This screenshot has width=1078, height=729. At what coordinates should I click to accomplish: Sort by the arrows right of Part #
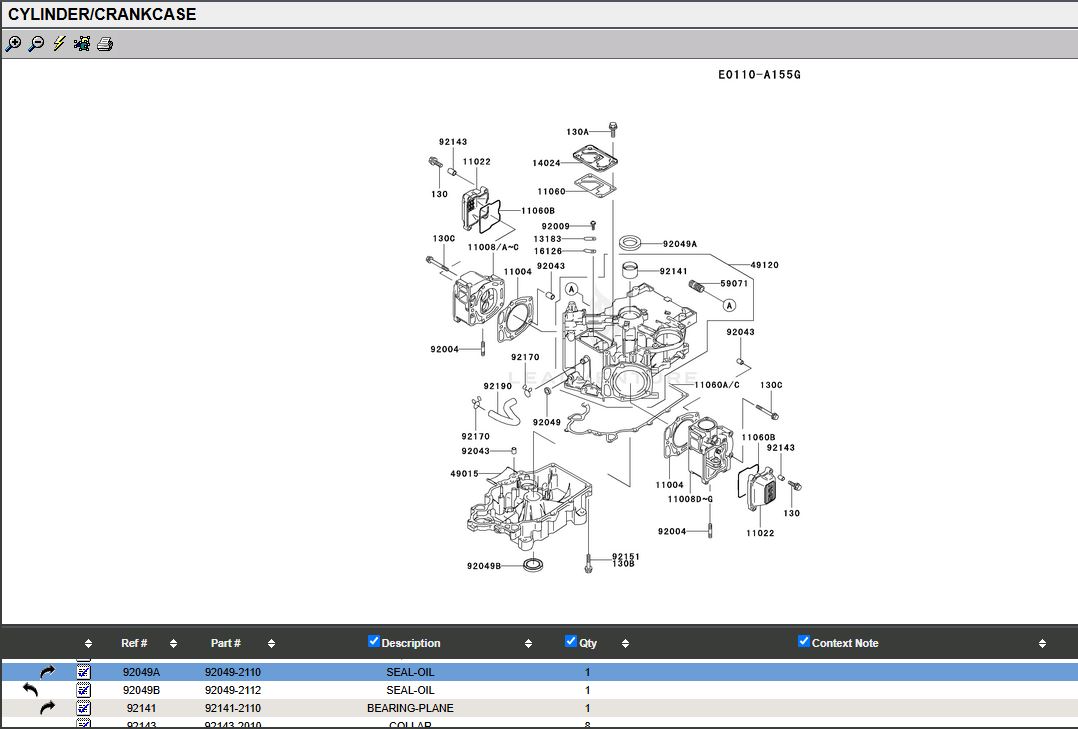[271, 644]
